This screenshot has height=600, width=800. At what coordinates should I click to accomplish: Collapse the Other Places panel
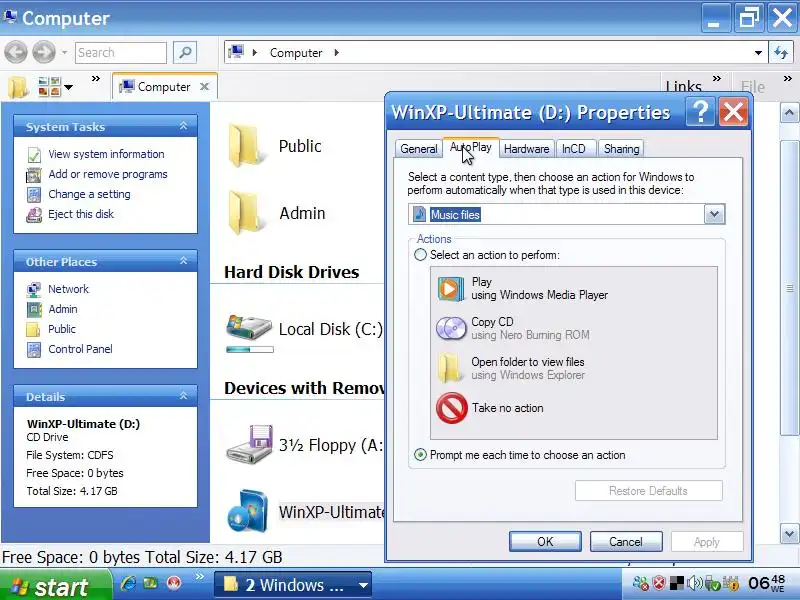pyautogui.click(x=183, y=261)
